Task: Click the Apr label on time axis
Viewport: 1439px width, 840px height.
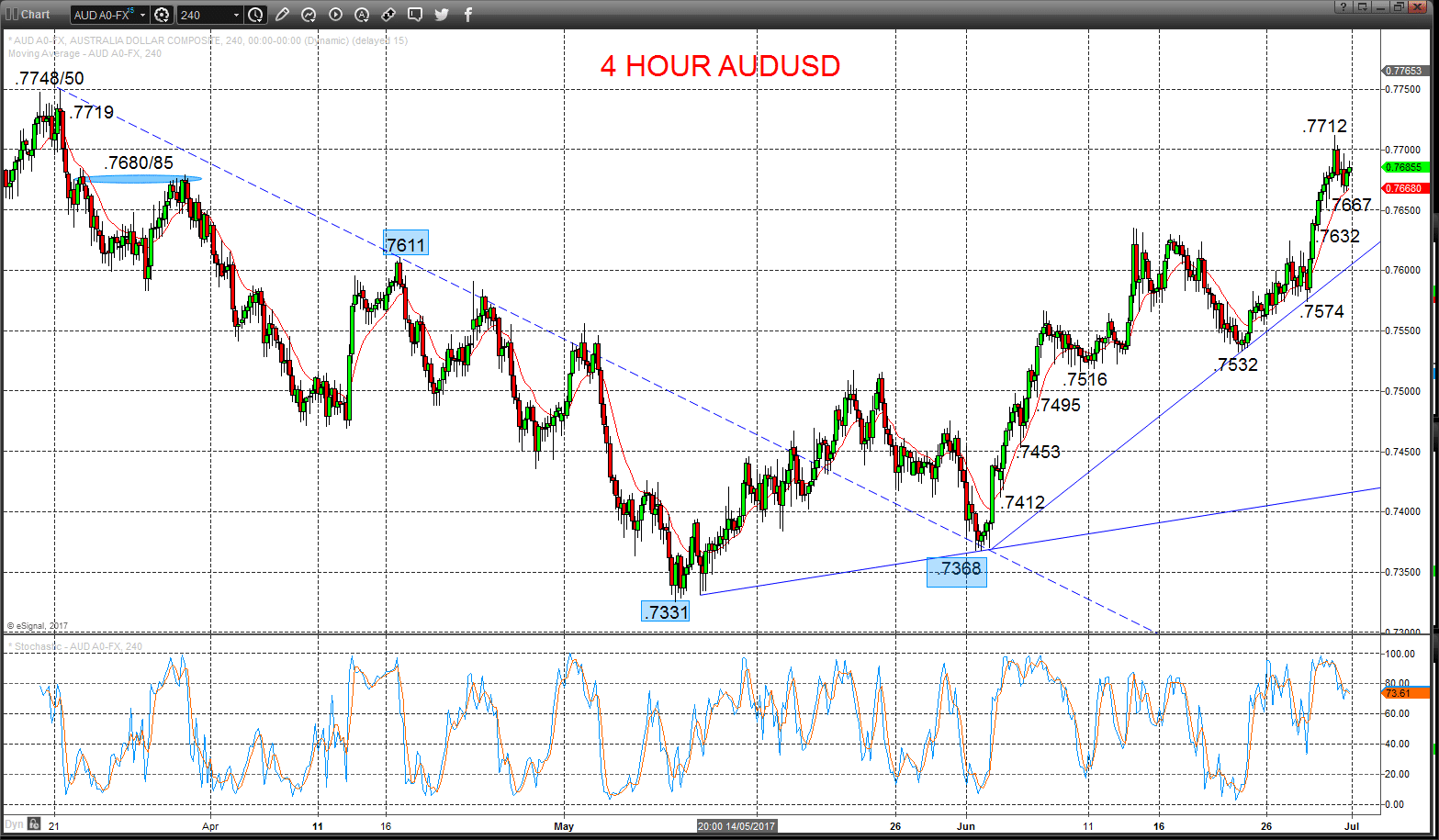Action: click(x=211, y=826)
